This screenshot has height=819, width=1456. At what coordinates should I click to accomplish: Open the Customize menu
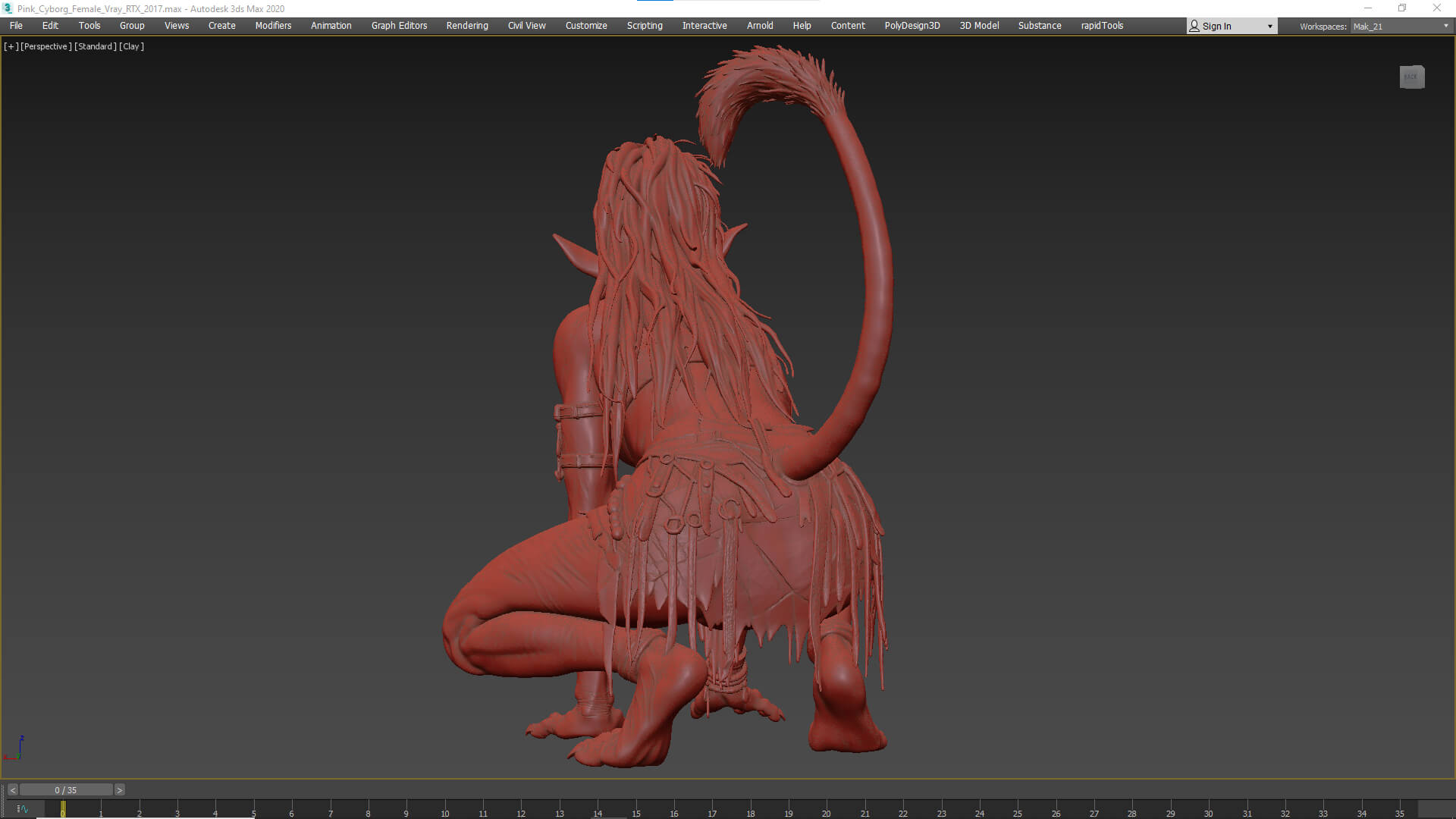586,26
